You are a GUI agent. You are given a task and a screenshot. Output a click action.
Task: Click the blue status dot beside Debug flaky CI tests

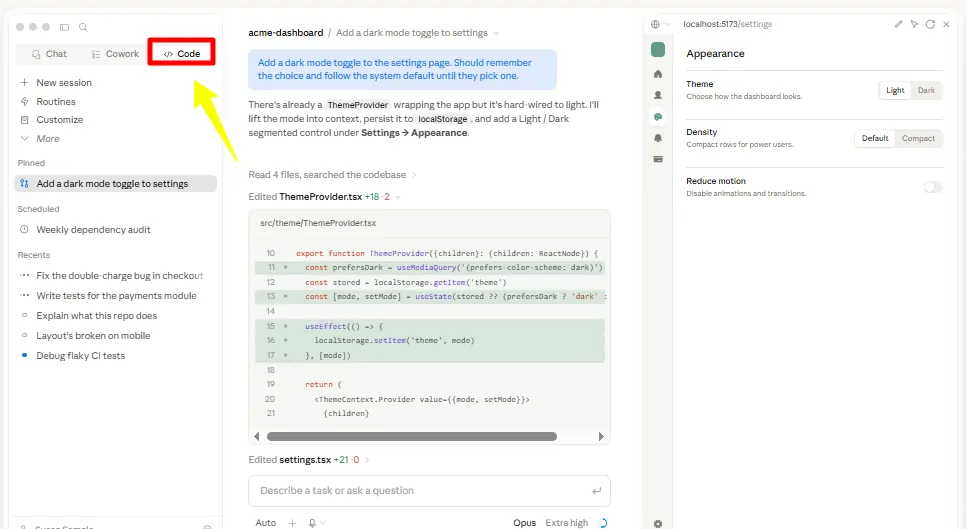pos(25,355)
